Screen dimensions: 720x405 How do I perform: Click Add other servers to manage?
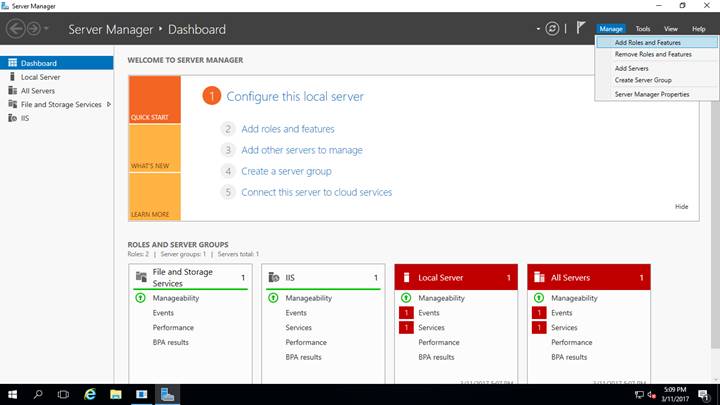coord(302,150)
